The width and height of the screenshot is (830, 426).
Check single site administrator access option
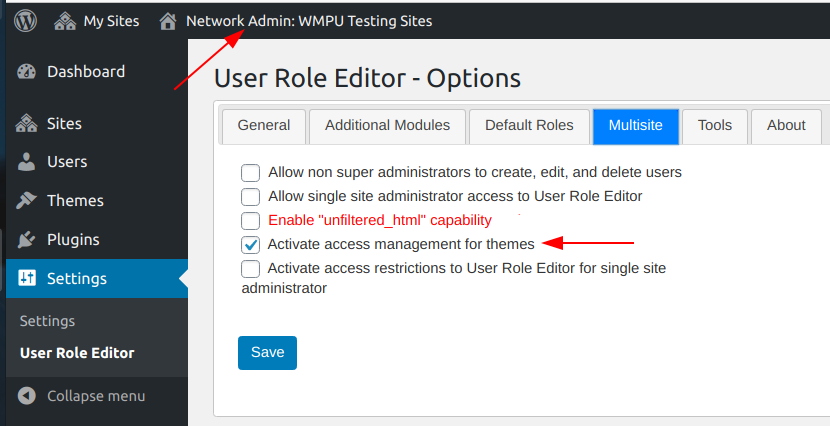coord(250,196)
